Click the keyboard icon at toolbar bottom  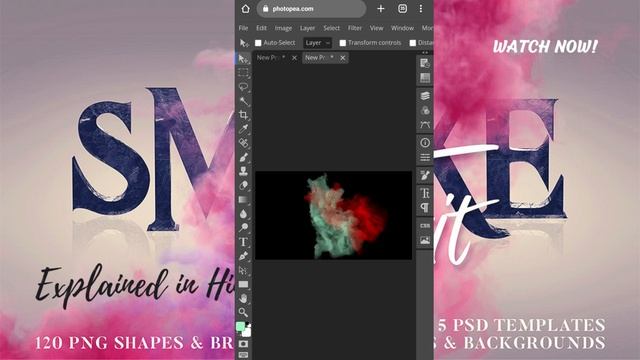pyautogui.click(x=243, y=355)
